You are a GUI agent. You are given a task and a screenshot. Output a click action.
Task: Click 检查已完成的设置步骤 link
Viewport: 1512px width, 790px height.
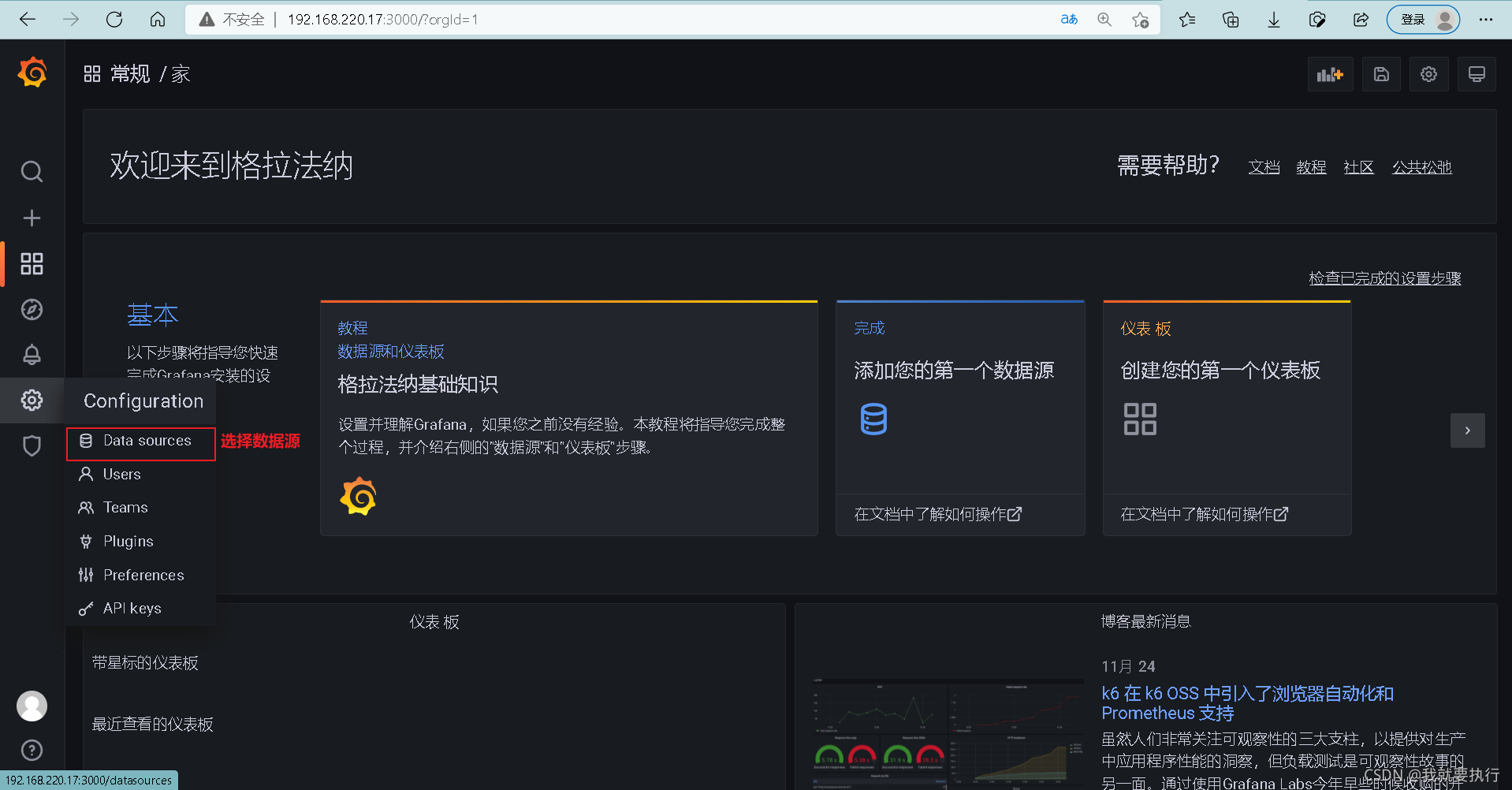click(x=1385, y=278)
